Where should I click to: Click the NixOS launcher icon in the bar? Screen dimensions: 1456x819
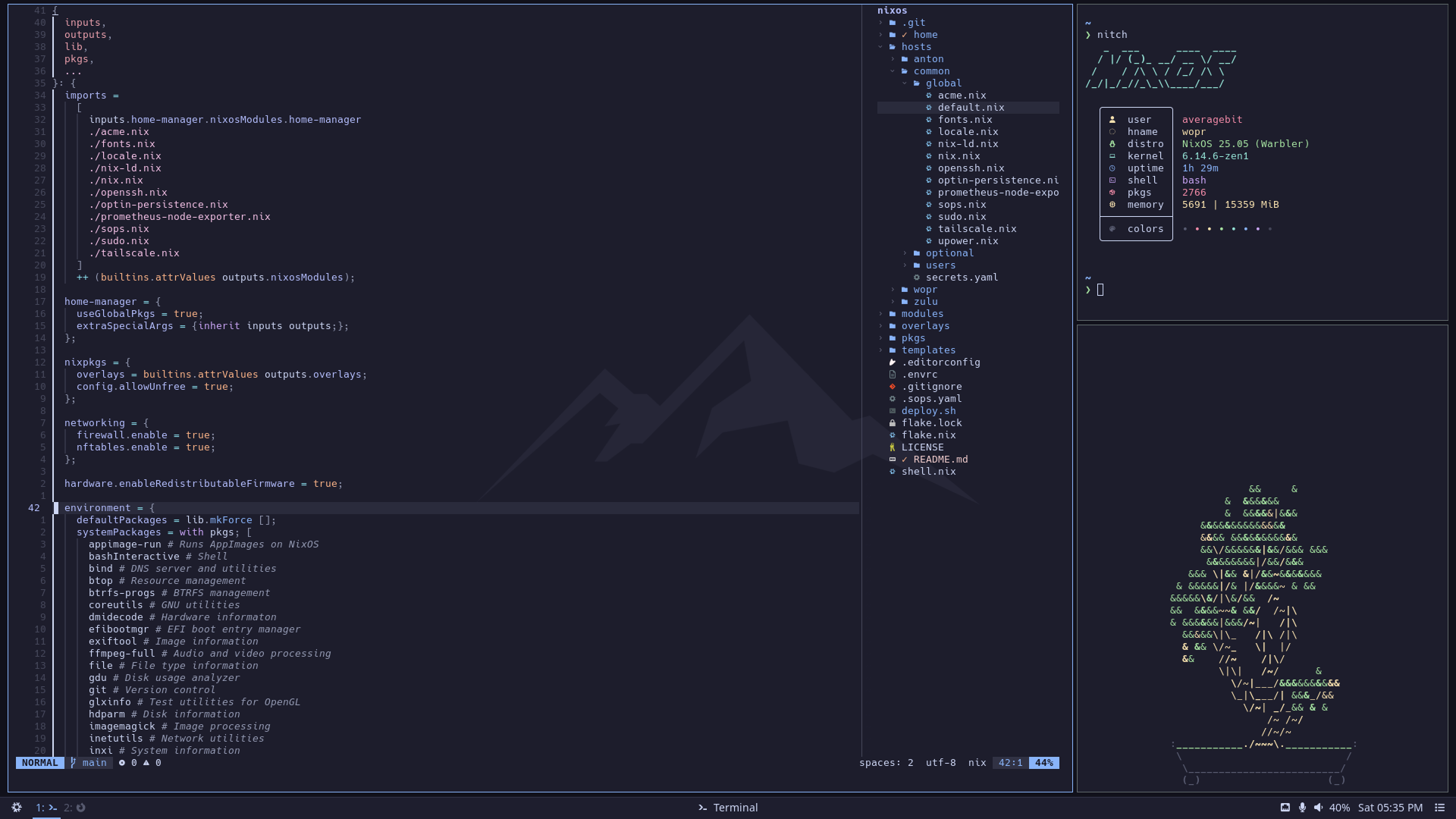coord(16,808)
